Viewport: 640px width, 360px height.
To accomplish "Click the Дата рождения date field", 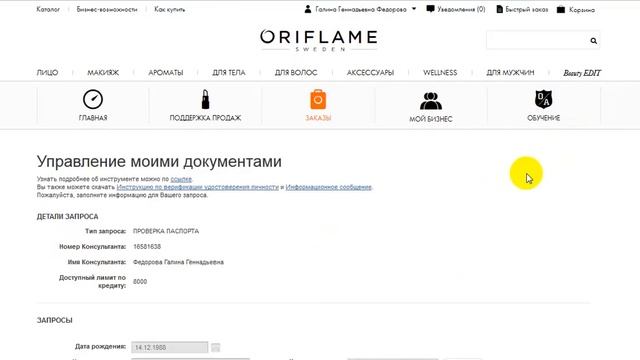I will click(x=169, y=347).
